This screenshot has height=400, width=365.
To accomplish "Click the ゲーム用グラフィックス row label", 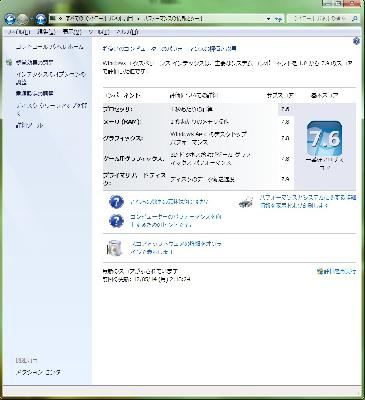I will click(x=134, y=159).
